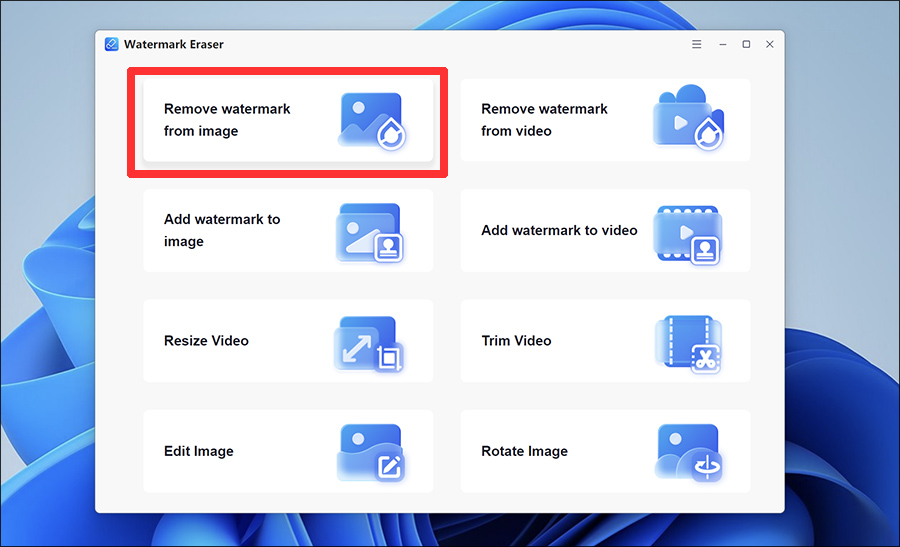The width and height of the screenshot is (900, 547).
Task: Open the "Resize Video" label
Action: (x=206, y=341)
